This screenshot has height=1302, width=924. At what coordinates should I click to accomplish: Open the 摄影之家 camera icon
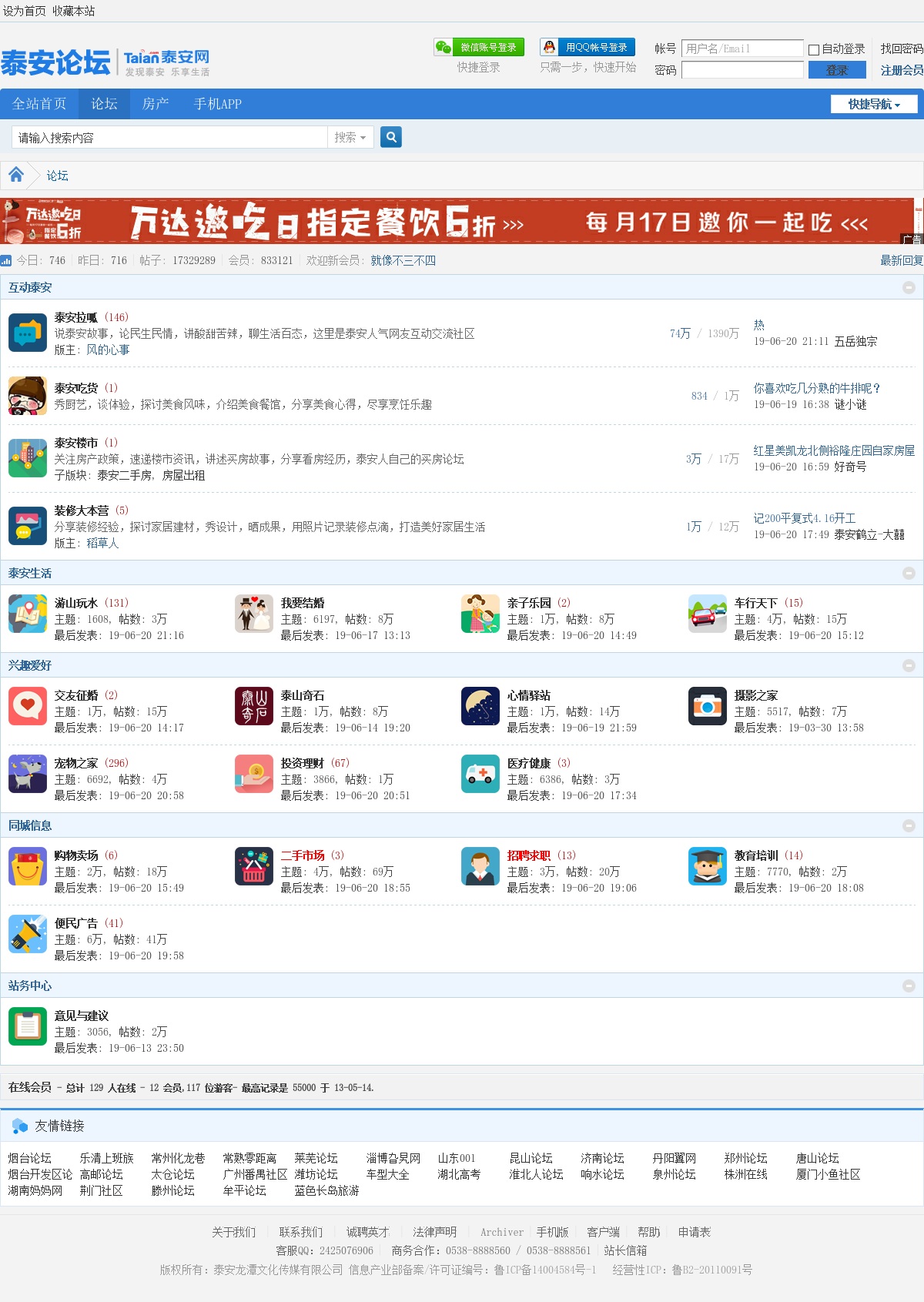(707, 706)
